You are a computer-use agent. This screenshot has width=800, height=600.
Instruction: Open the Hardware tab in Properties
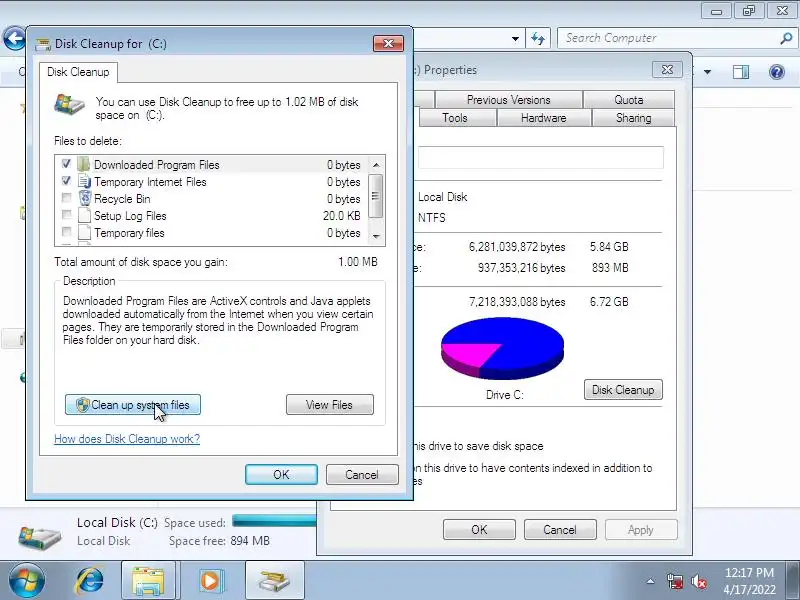(x=543, y=118)
